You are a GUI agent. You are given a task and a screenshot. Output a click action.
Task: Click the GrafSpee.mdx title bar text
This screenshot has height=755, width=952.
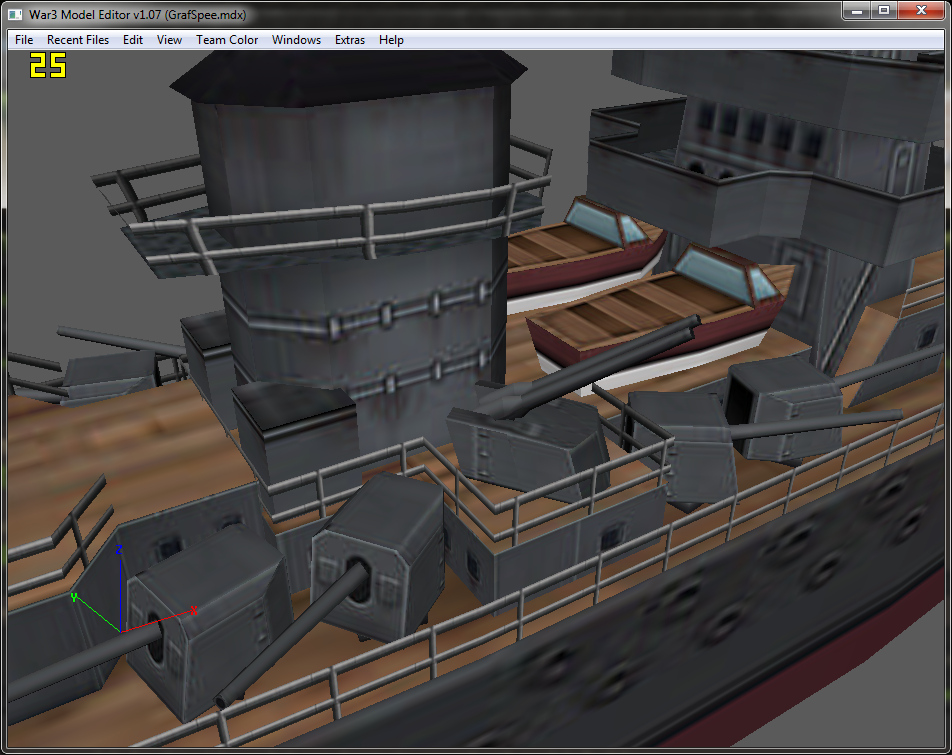coord(205,15)
